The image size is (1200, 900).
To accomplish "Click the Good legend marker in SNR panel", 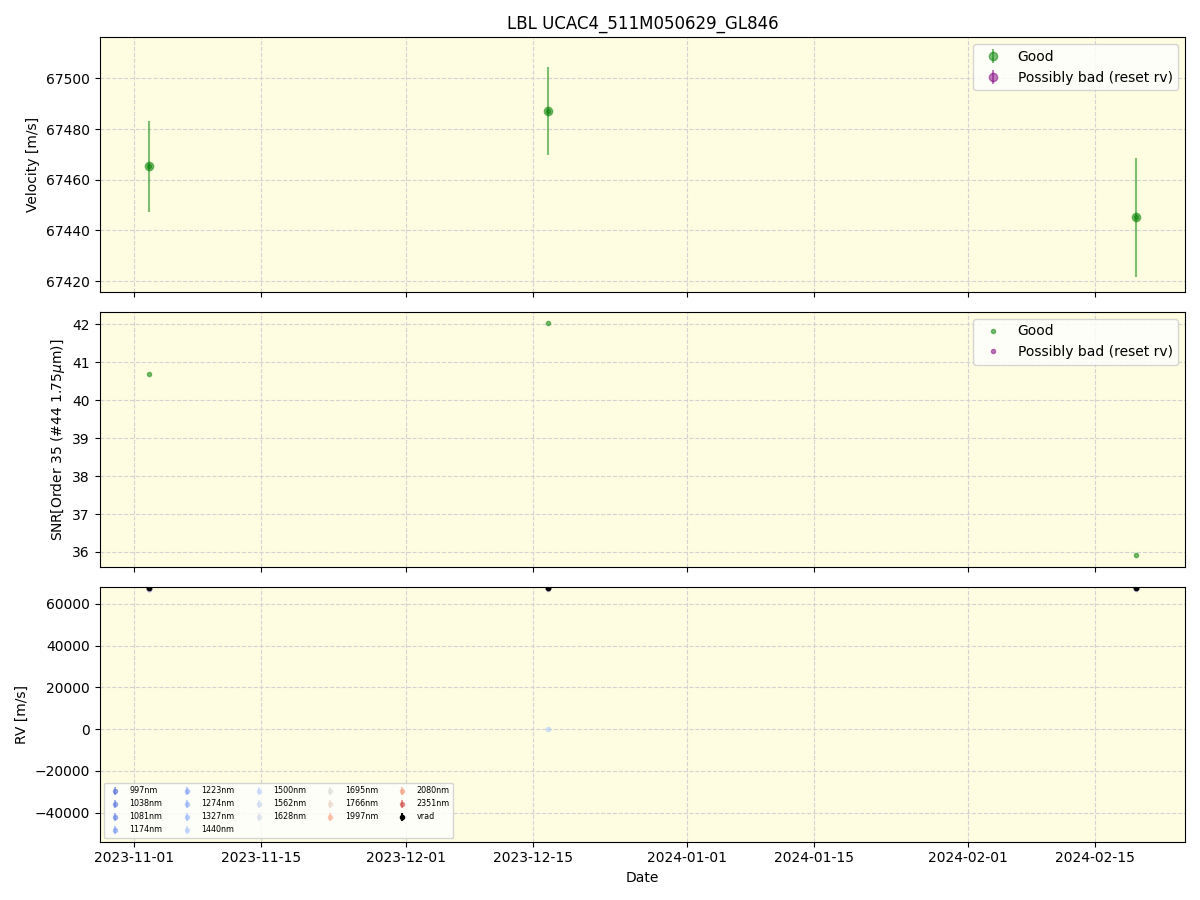I will pos(993,331).
